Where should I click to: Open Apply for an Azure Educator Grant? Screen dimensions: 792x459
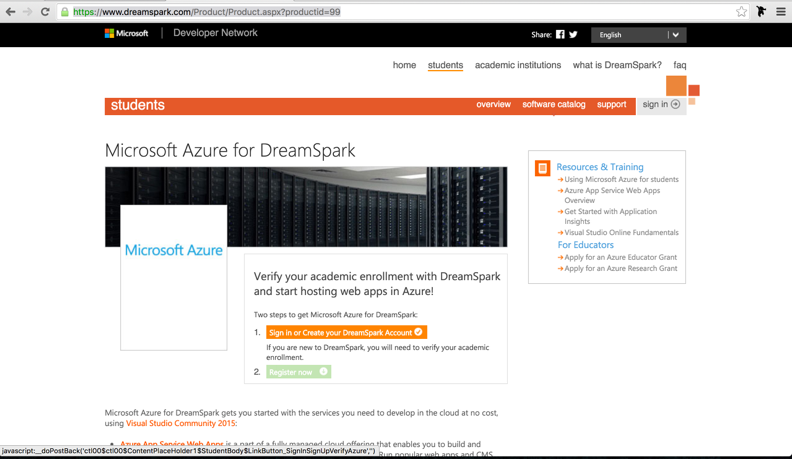click(x=620, y=257)
